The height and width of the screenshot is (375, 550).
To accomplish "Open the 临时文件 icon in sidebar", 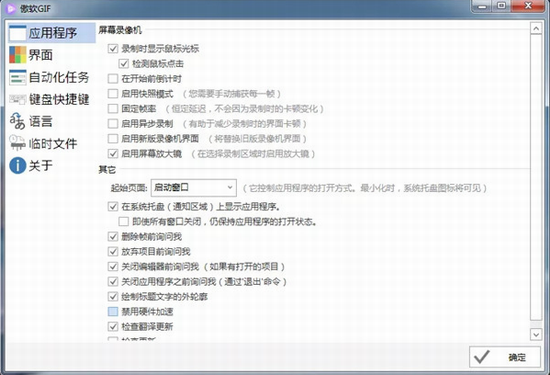I will (x=18, y=143).
